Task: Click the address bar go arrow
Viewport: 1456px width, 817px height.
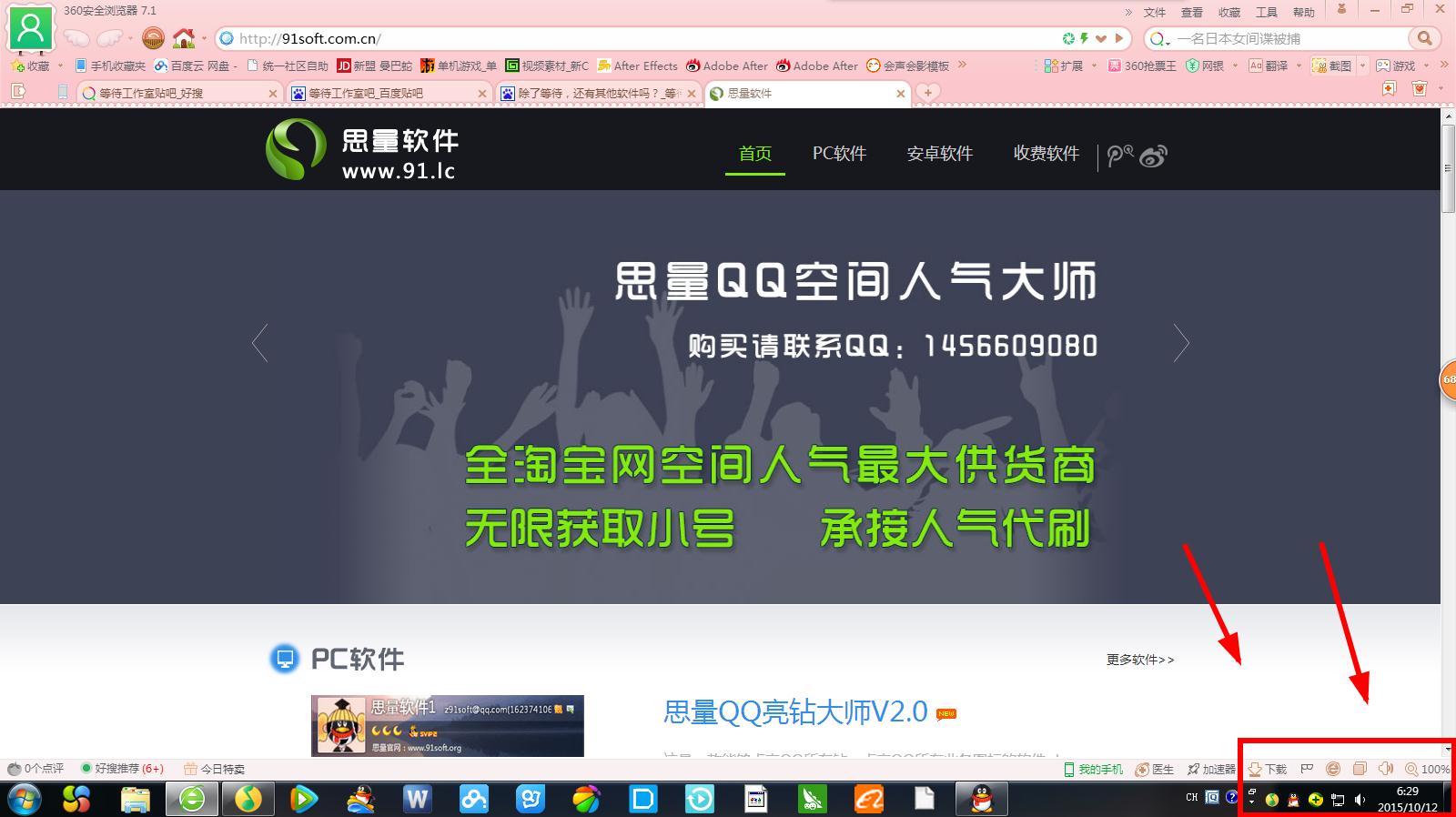Action: [1120, 38]
